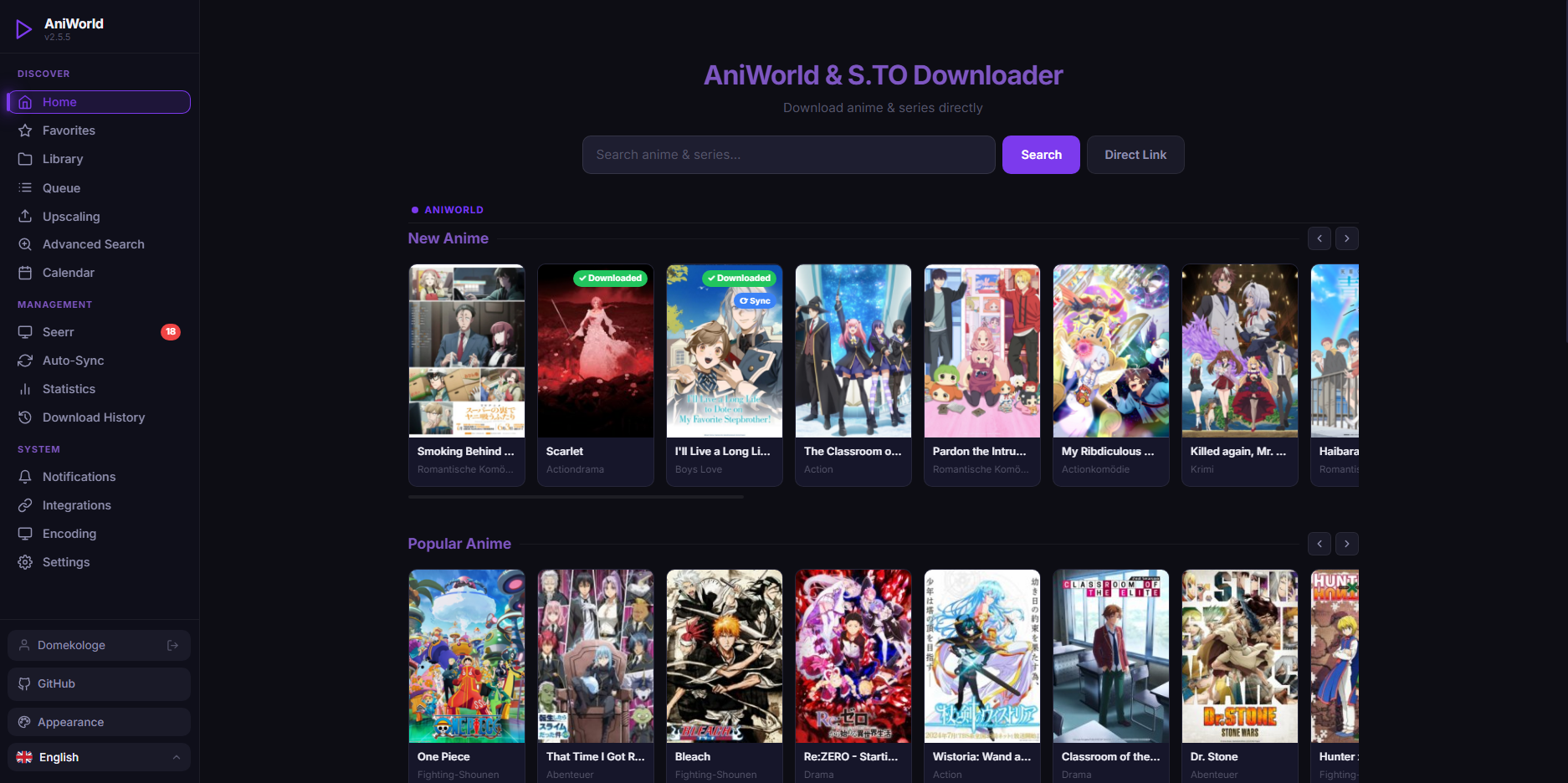The image size is (1568, 783).
Task: Open the Killed again, Mr. poster
Action: [x=1240, y=351]
